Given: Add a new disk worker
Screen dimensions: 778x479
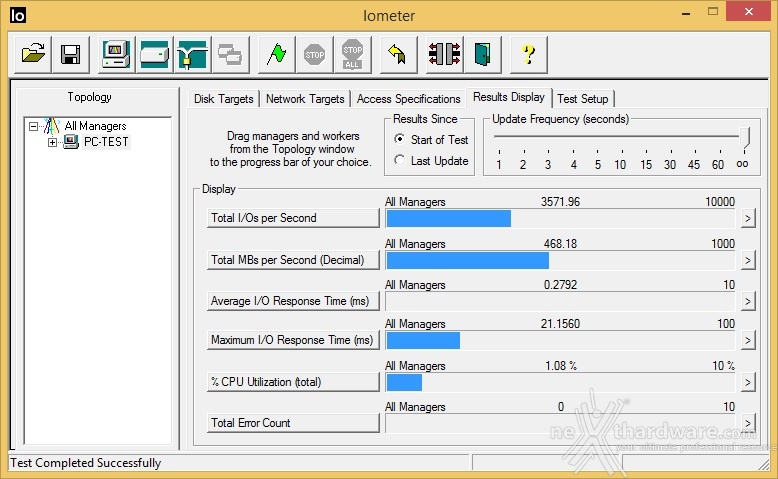Looking at the screenshot, I should [154, 54].
